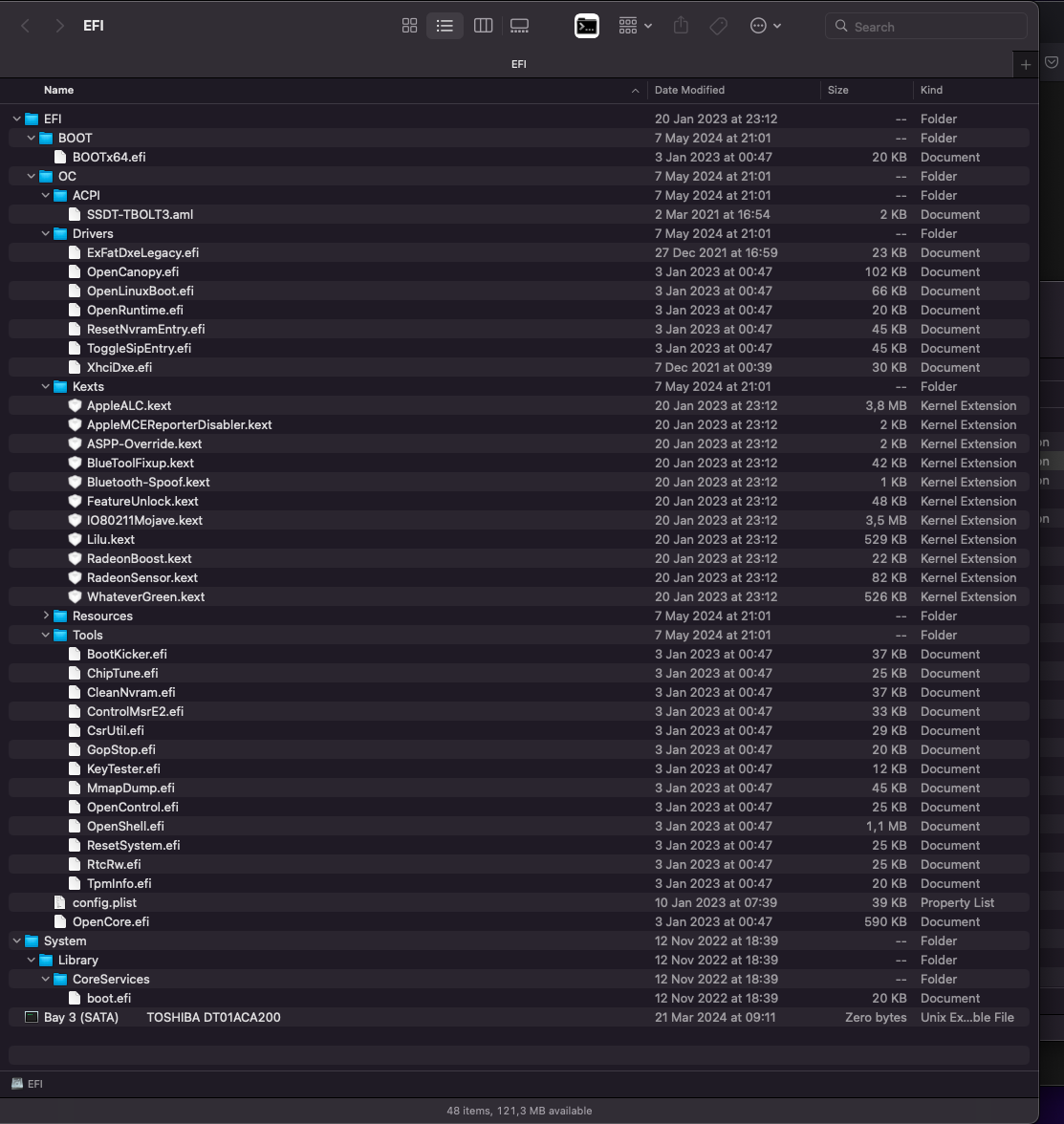Collapse the CoreServices folder
Viewport: 1064px width, 1124px height.
(x=45, y=979)
